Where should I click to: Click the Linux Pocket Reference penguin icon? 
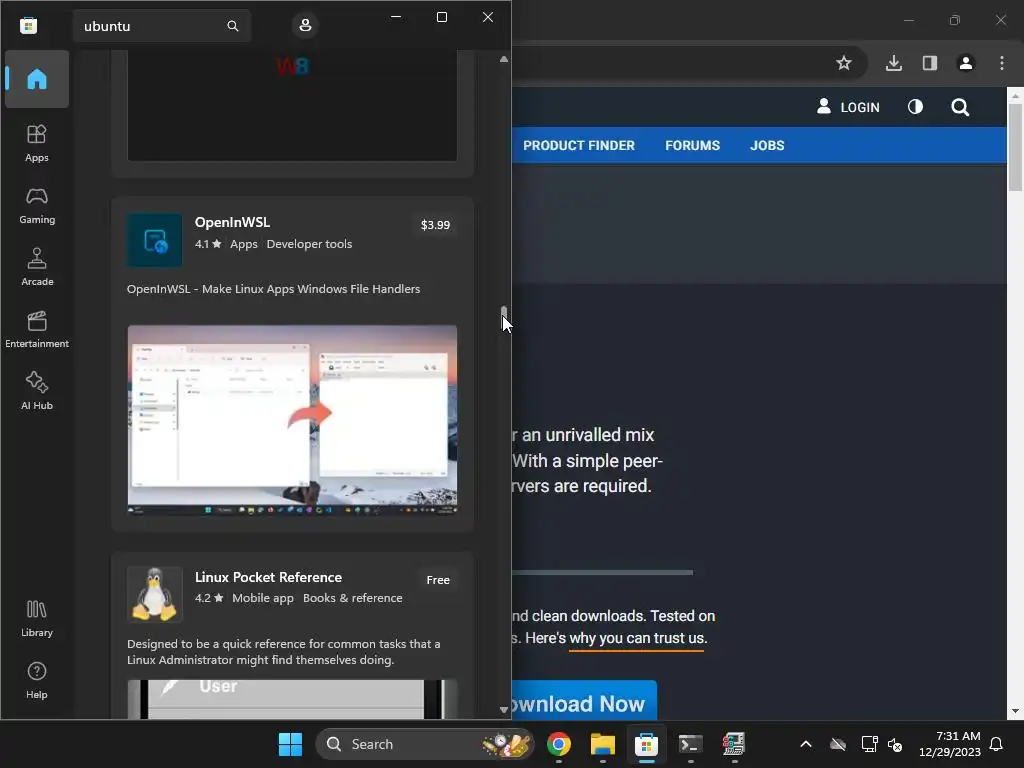[x=155, y=594]
